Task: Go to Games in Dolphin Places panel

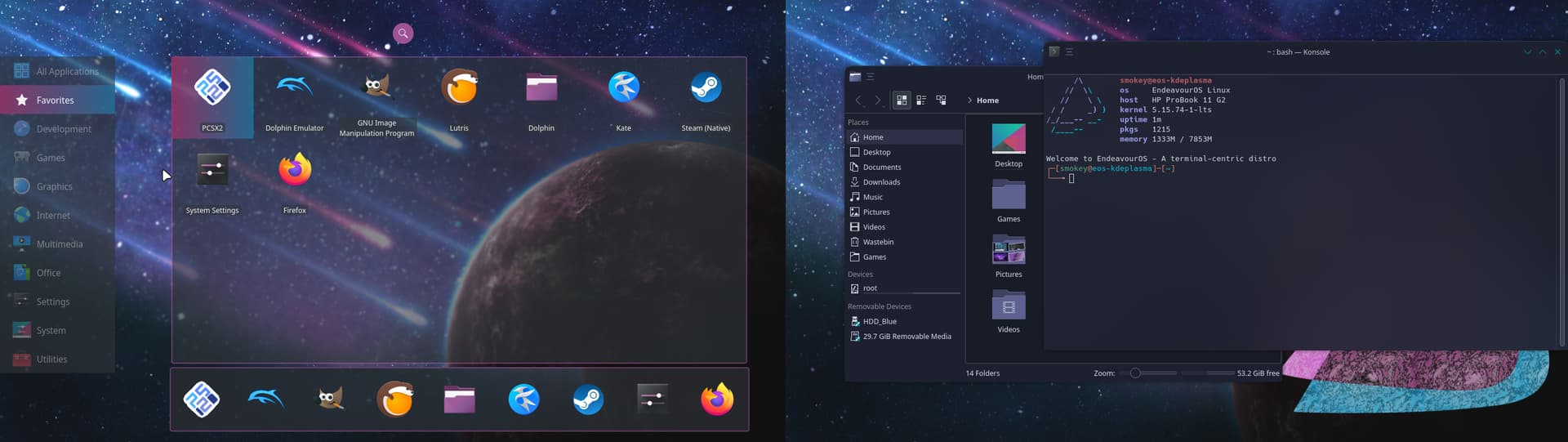Action: [904, 257]
